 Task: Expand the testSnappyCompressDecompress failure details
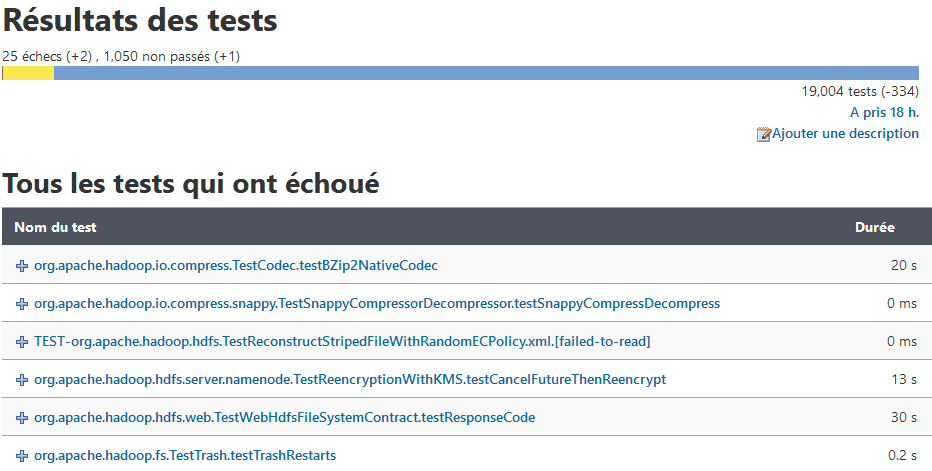click(x=22, y=304)
